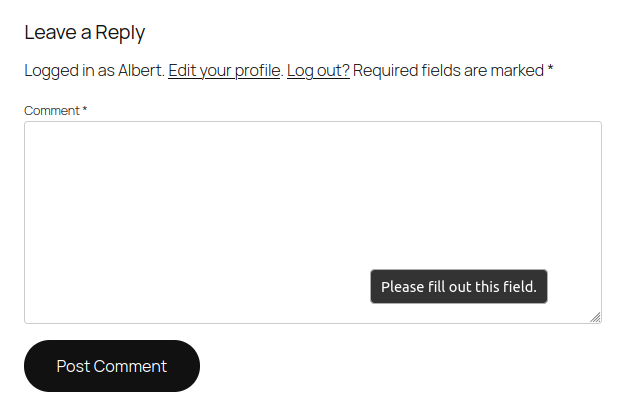Click the "Leave a Reply" heading

85,32
